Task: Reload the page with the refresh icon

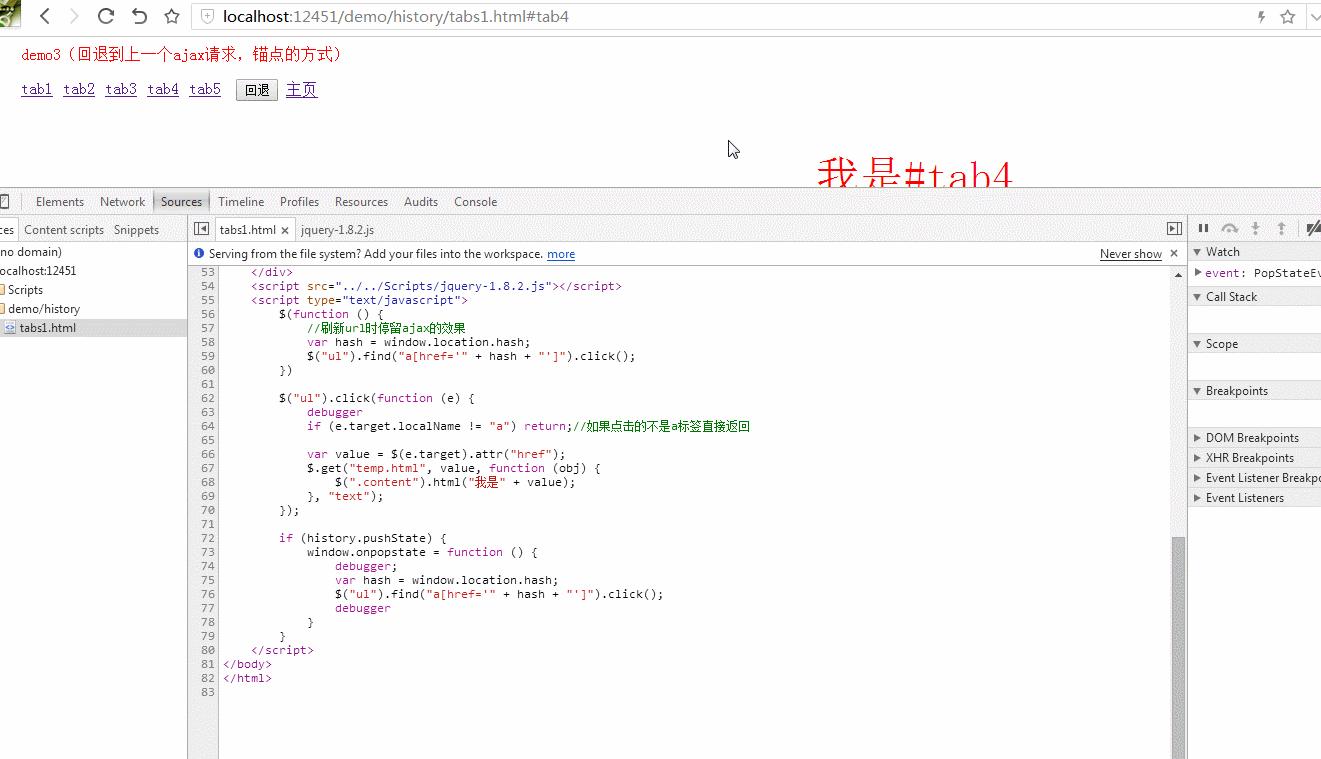Action: (106, 16)
